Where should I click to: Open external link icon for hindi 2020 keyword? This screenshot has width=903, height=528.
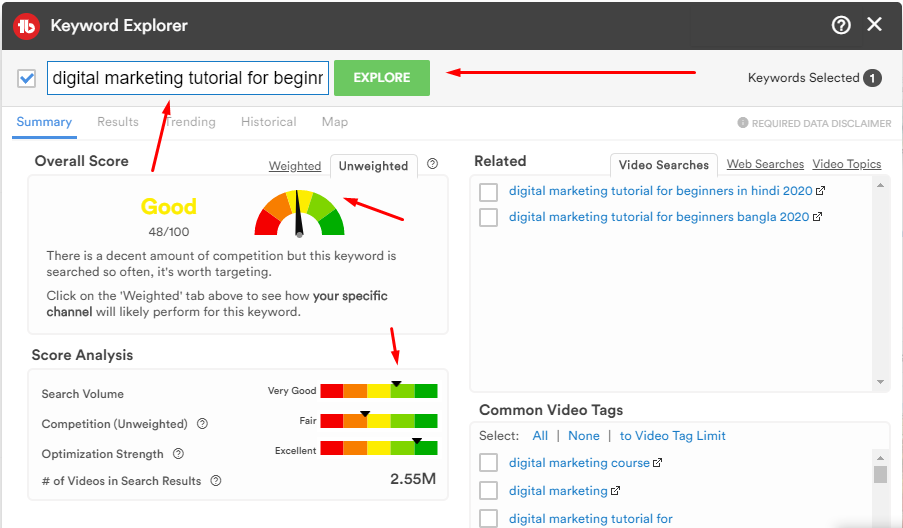(821, 191)
